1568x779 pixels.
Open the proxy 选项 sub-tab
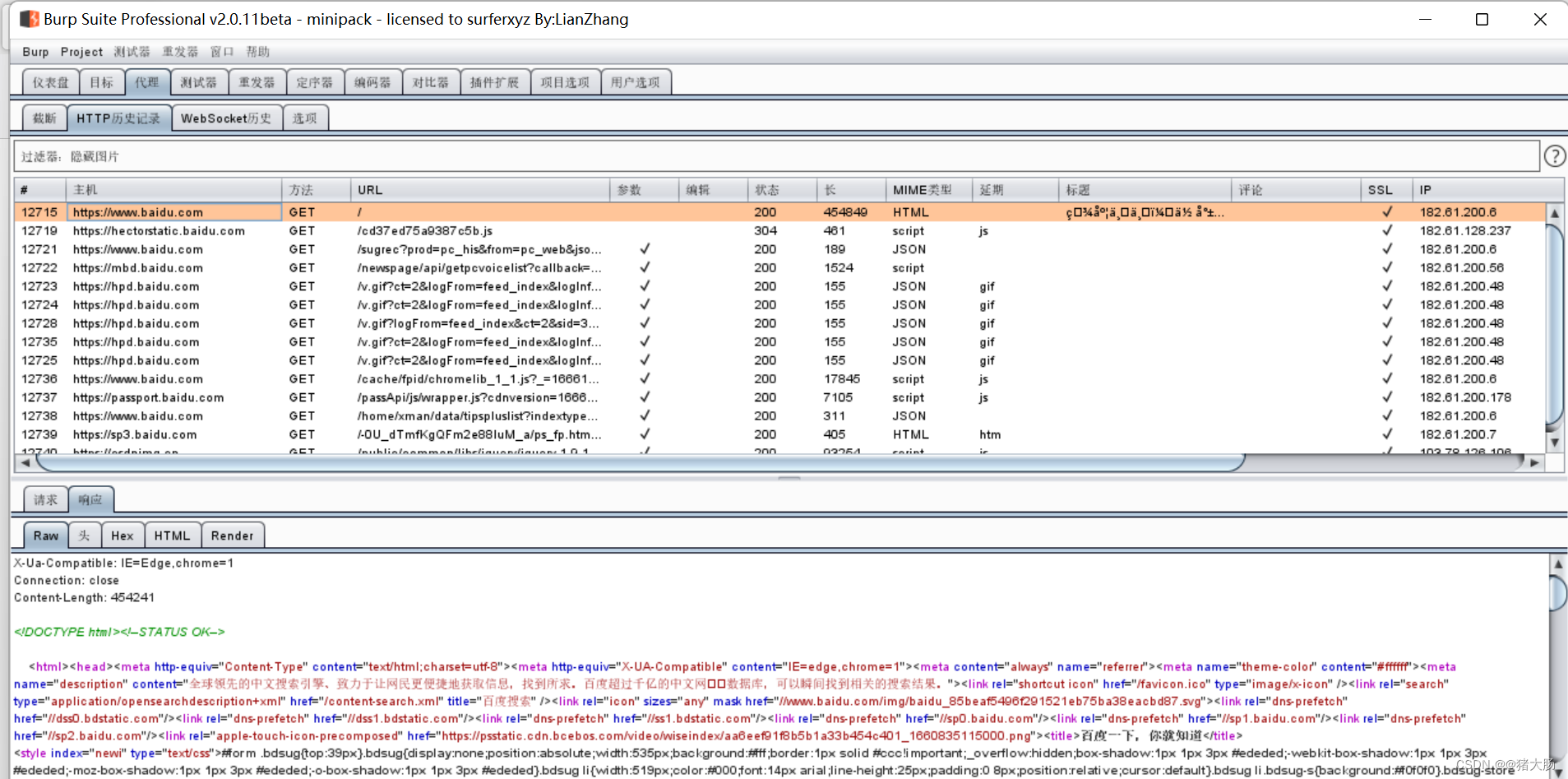pyautogui.click(x=305, y=118)
